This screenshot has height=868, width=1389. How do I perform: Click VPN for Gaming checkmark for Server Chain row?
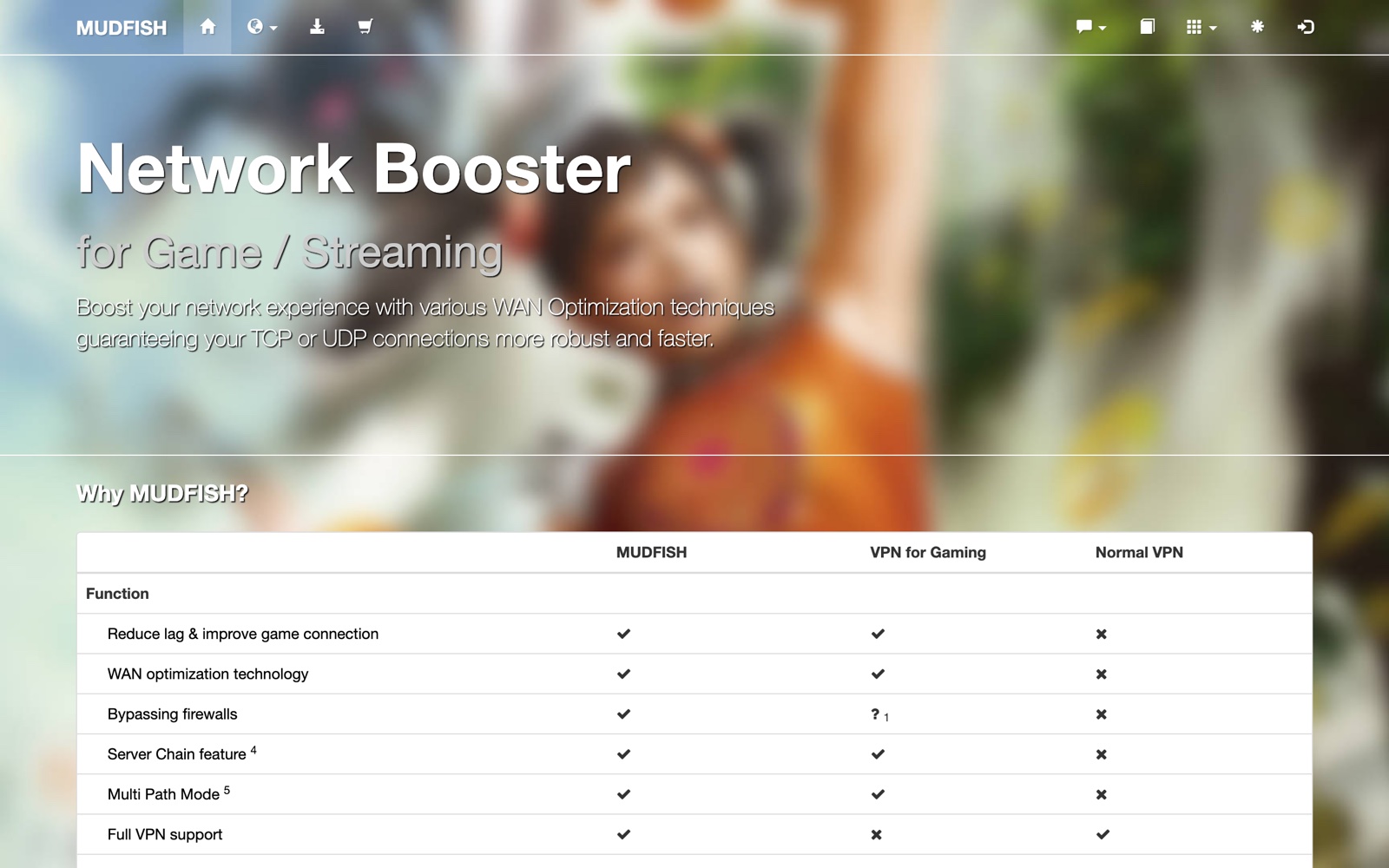click(x=878, y=754)
